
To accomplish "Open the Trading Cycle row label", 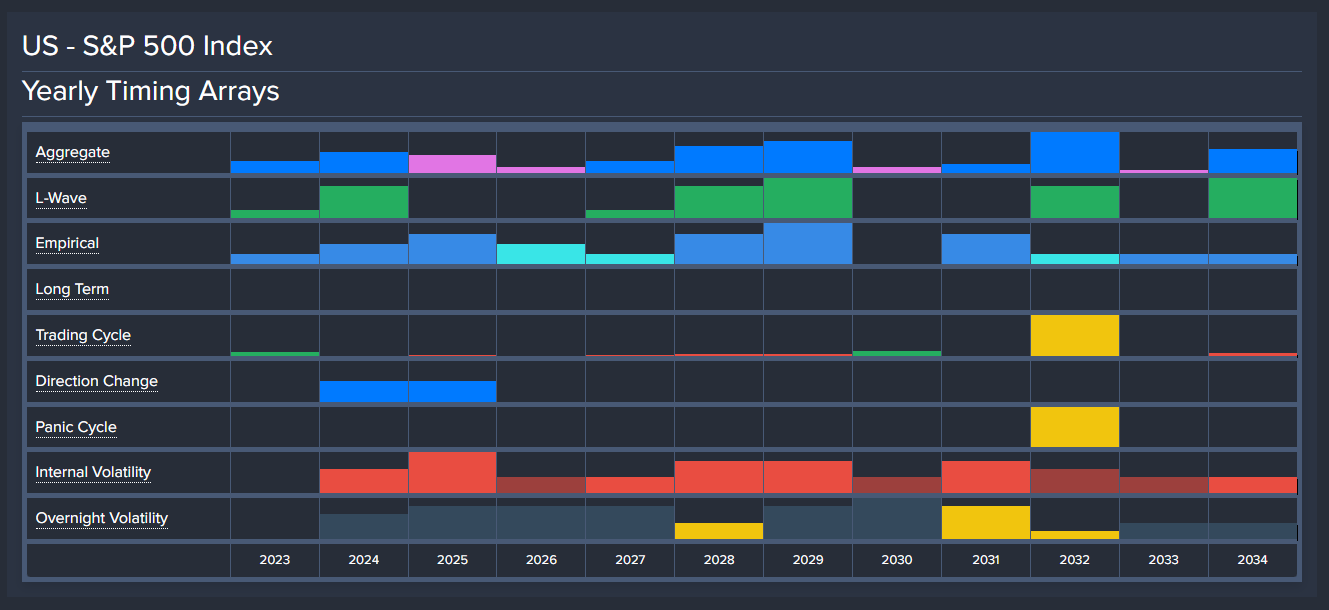I will [83, 335].
